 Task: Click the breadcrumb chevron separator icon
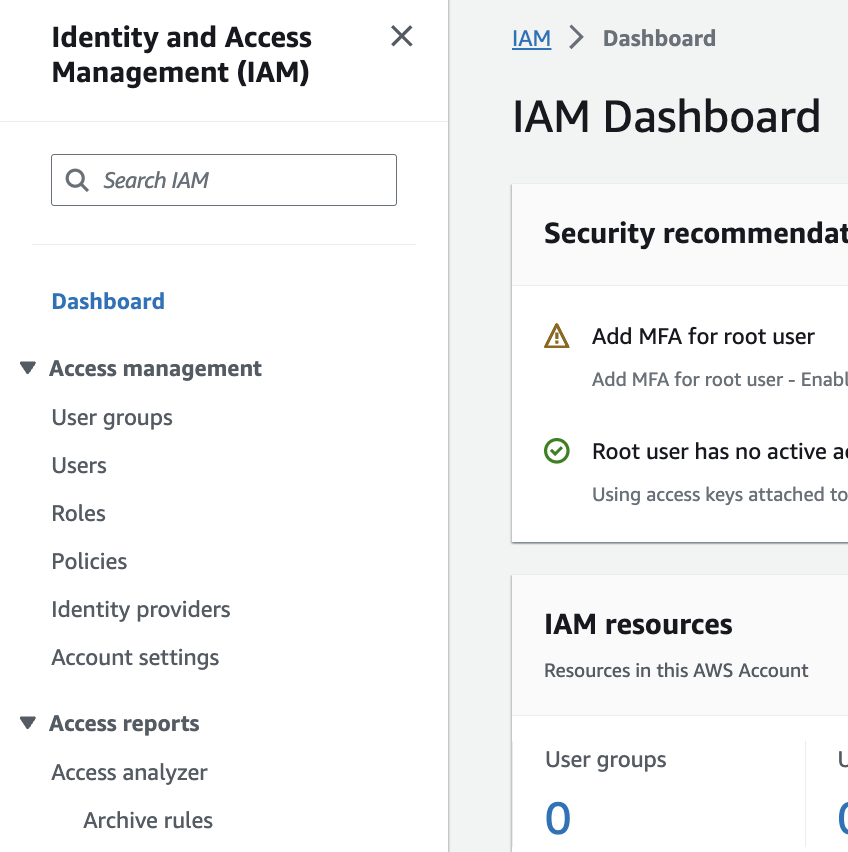pyautogui.click(x=576, y=38)
